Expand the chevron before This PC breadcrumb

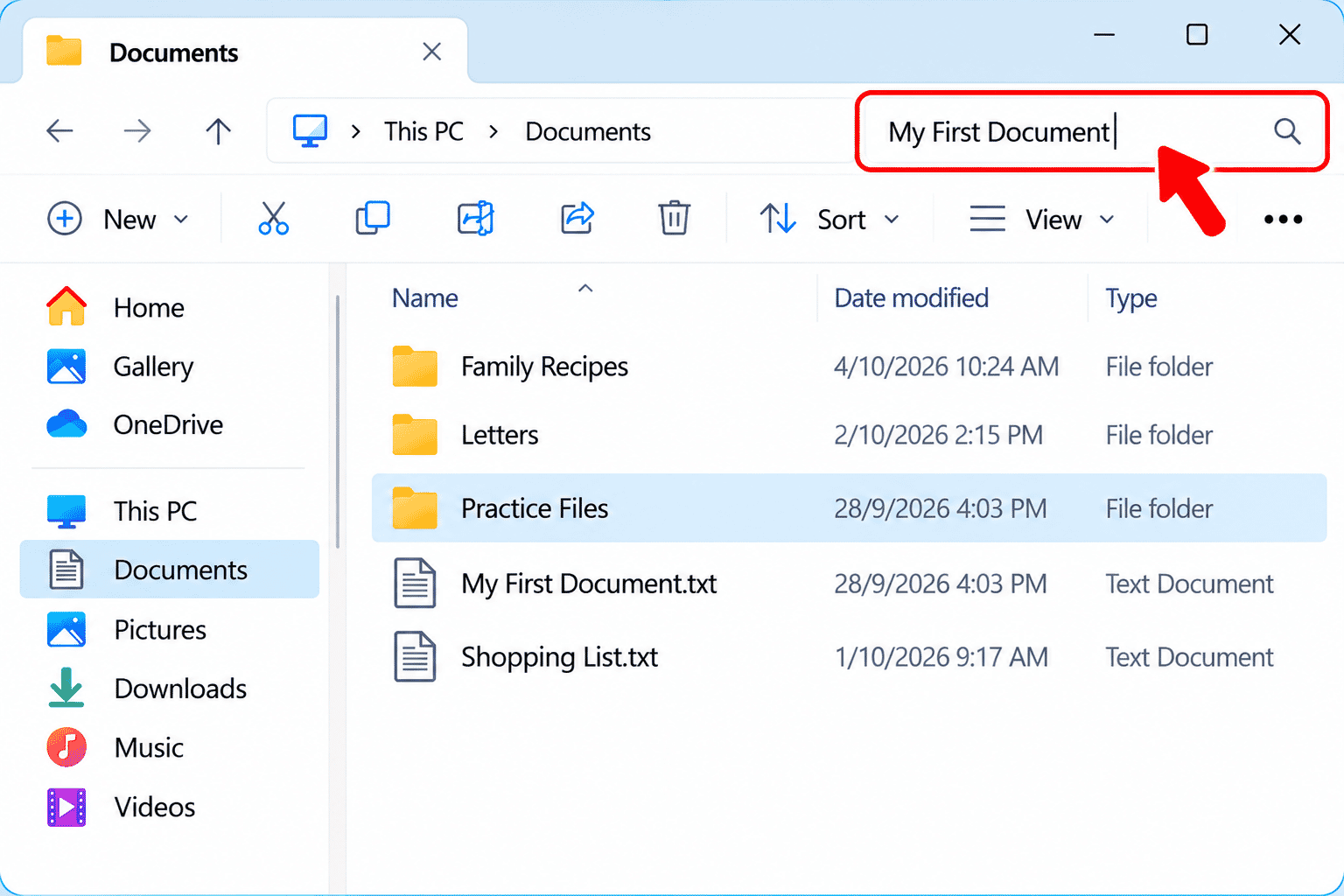pos(355,131)
